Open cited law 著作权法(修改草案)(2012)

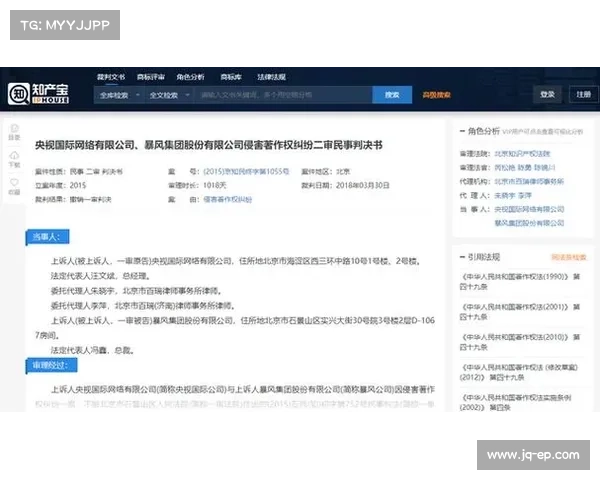click(518, 372)
